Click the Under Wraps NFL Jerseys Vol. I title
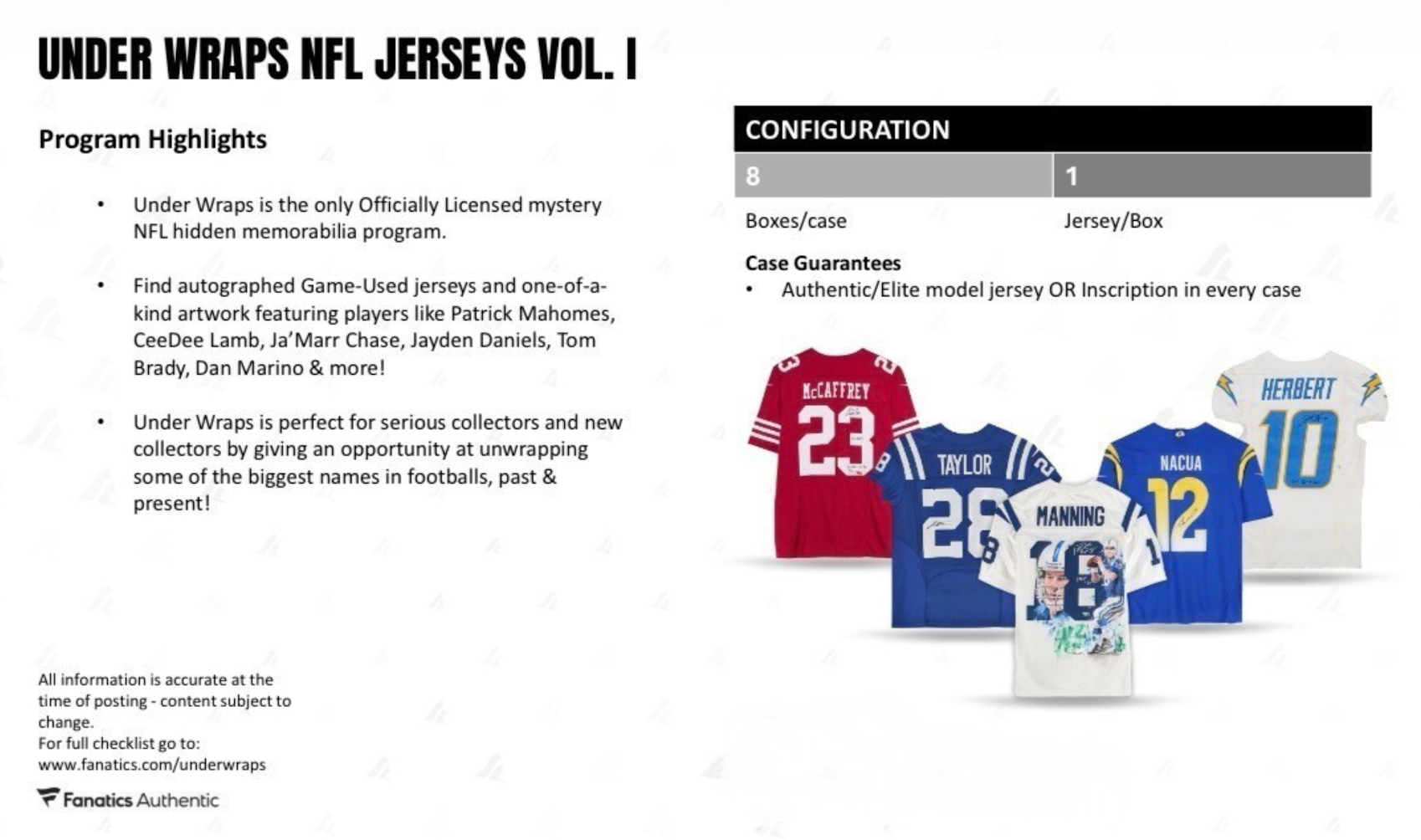1421x840 pixels. pyautogui.click(x=337, y=59)
